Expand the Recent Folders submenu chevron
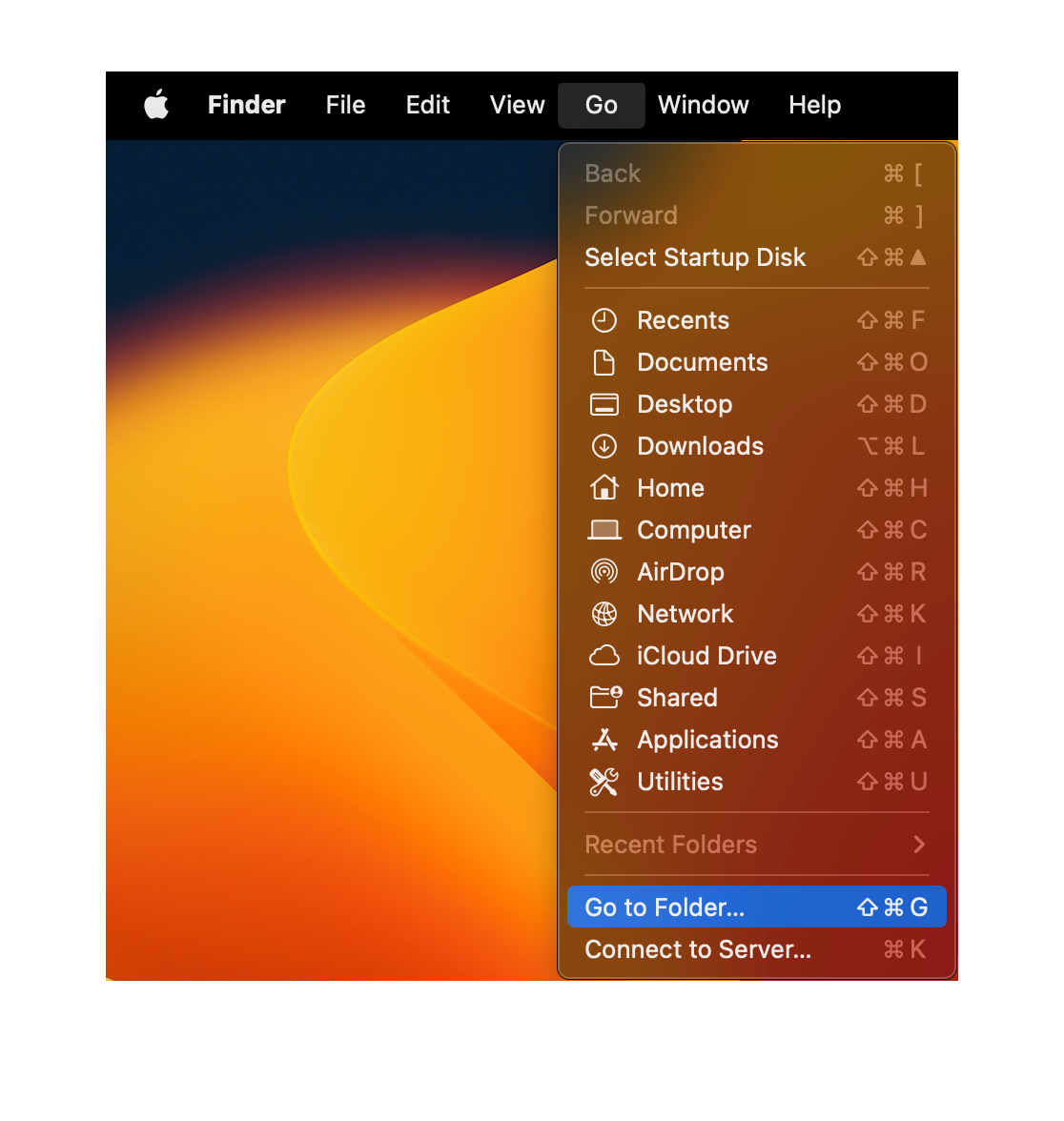The height and width of the screenshot is (1121, 1064). [x=919, y=845]
